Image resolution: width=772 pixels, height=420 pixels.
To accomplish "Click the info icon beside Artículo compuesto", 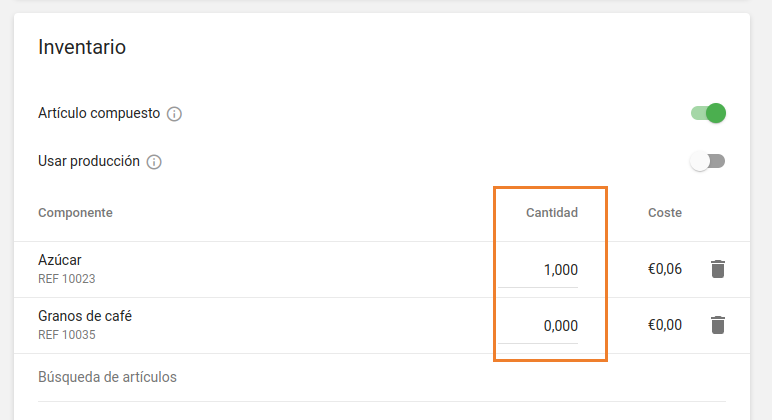I will point(174,114).
